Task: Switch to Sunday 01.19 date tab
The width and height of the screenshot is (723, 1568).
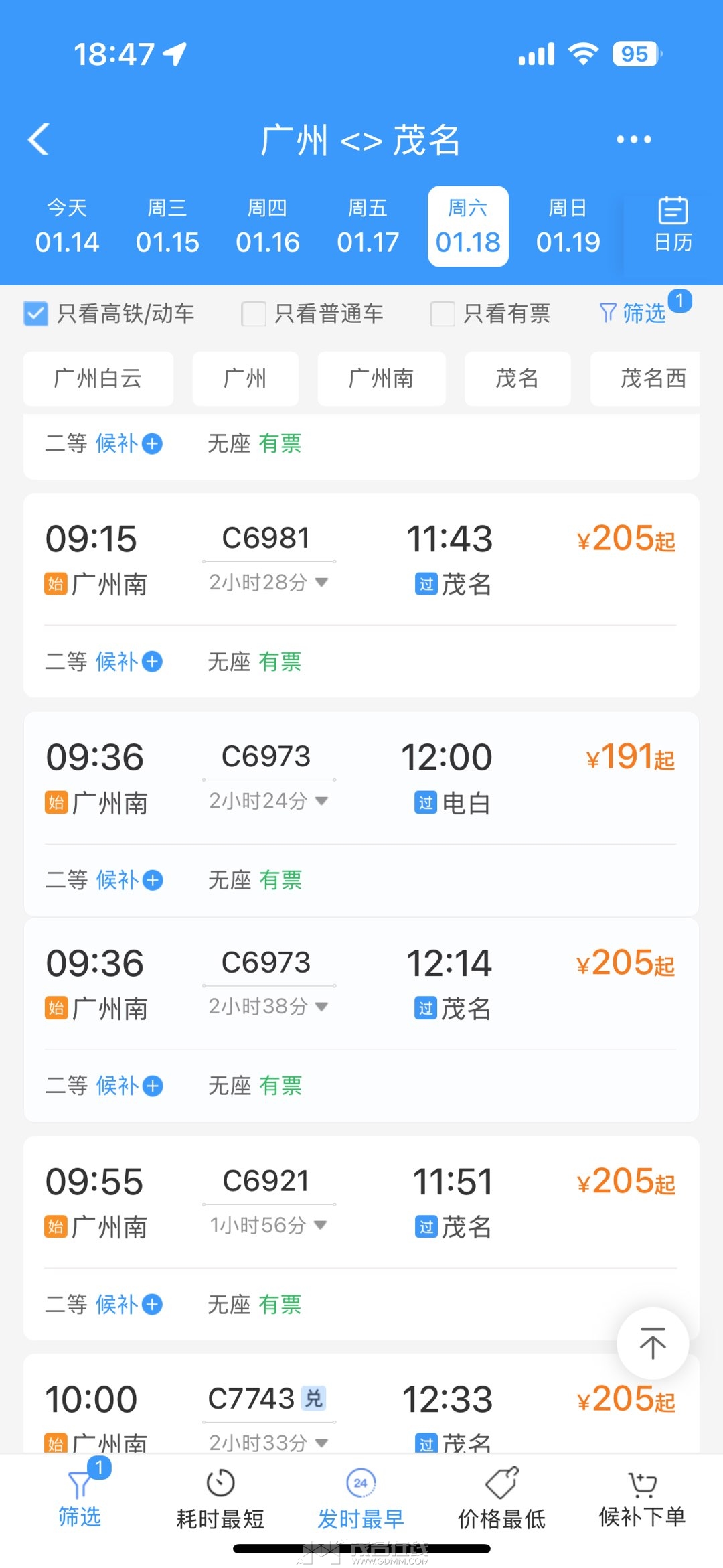Action: (x=568, y=226)
